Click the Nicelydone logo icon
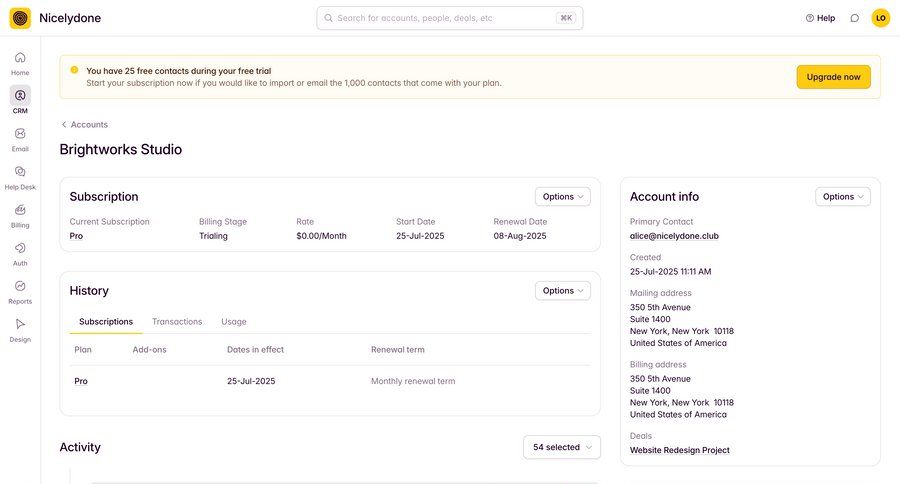900x484 pixels. pos(20,18)
